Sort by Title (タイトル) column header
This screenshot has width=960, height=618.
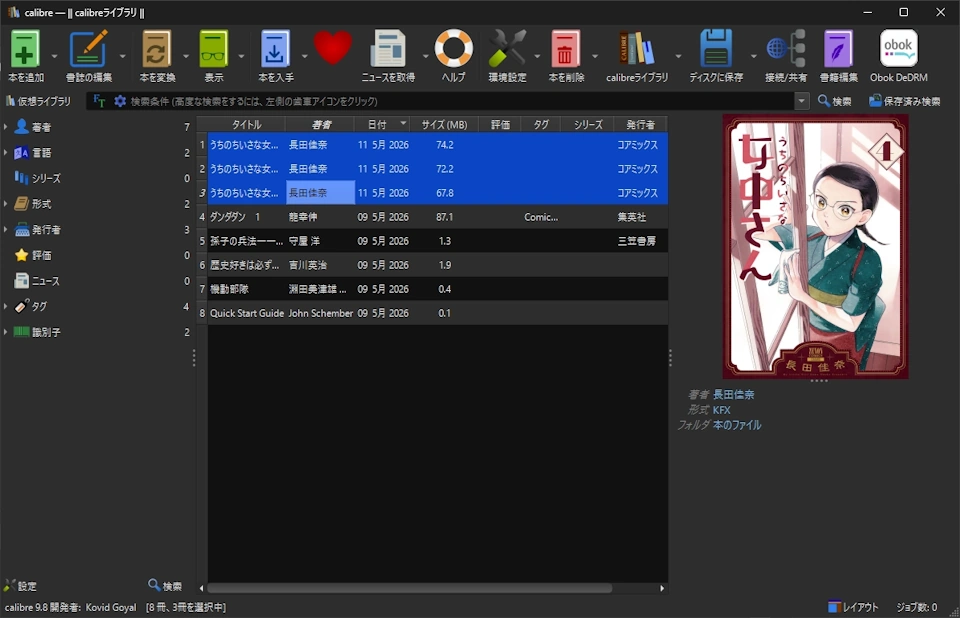(246, 124)
